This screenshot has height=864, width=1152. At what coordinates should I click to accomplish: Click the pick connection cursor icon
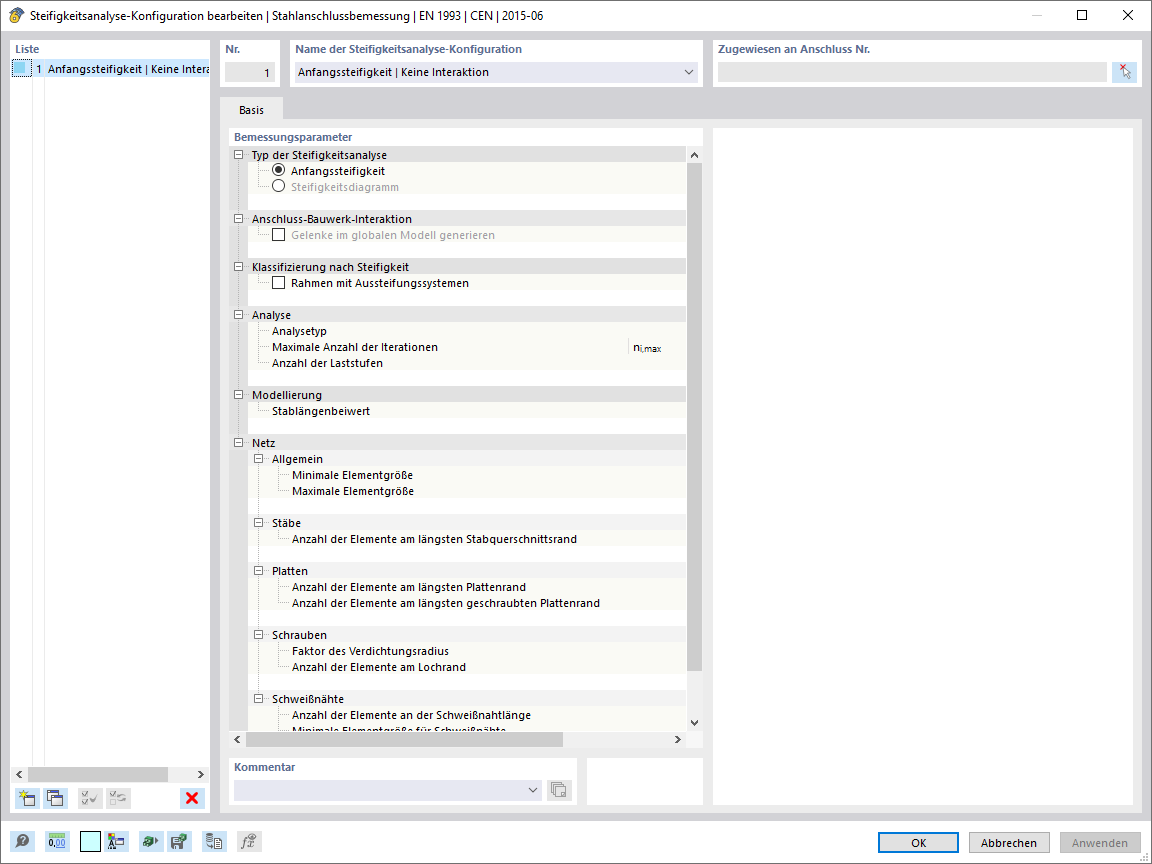pos(1124,72)
